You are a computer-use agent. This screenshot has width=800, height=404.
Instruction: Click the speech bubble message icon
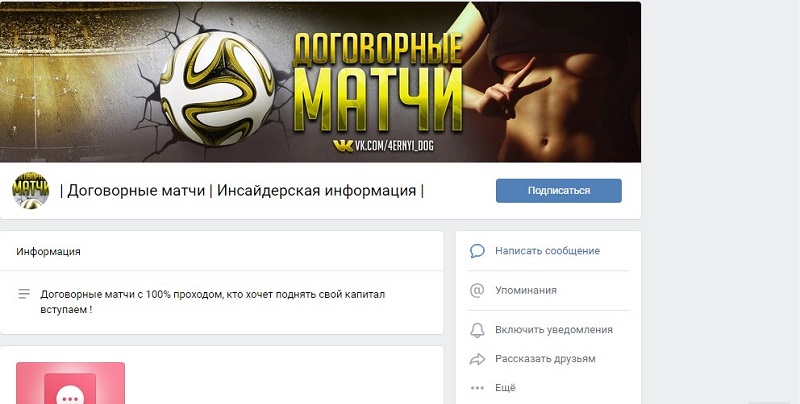pyautogui.click(x=477, y=251)
